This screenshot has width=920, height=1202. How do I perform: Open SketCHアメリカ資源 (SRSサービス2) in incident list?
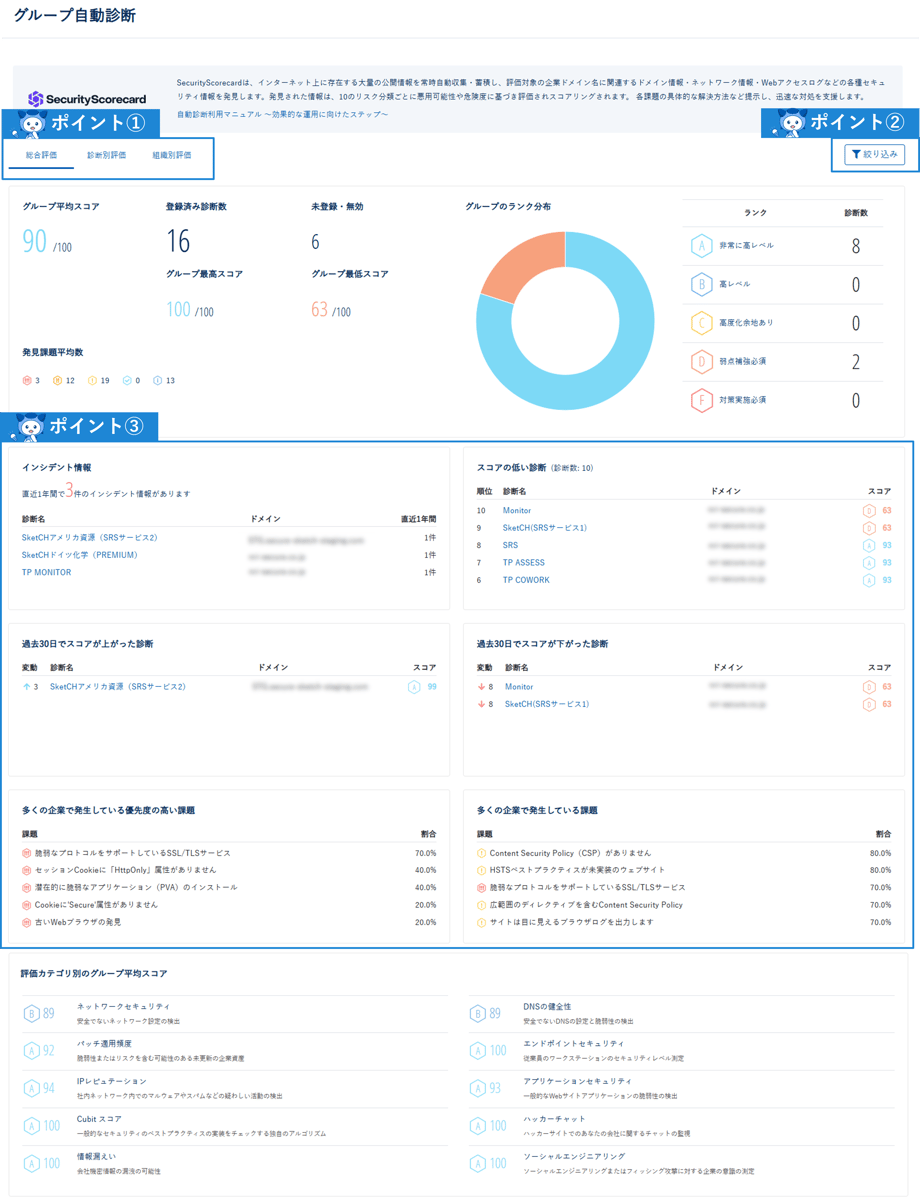click(90, 538)
